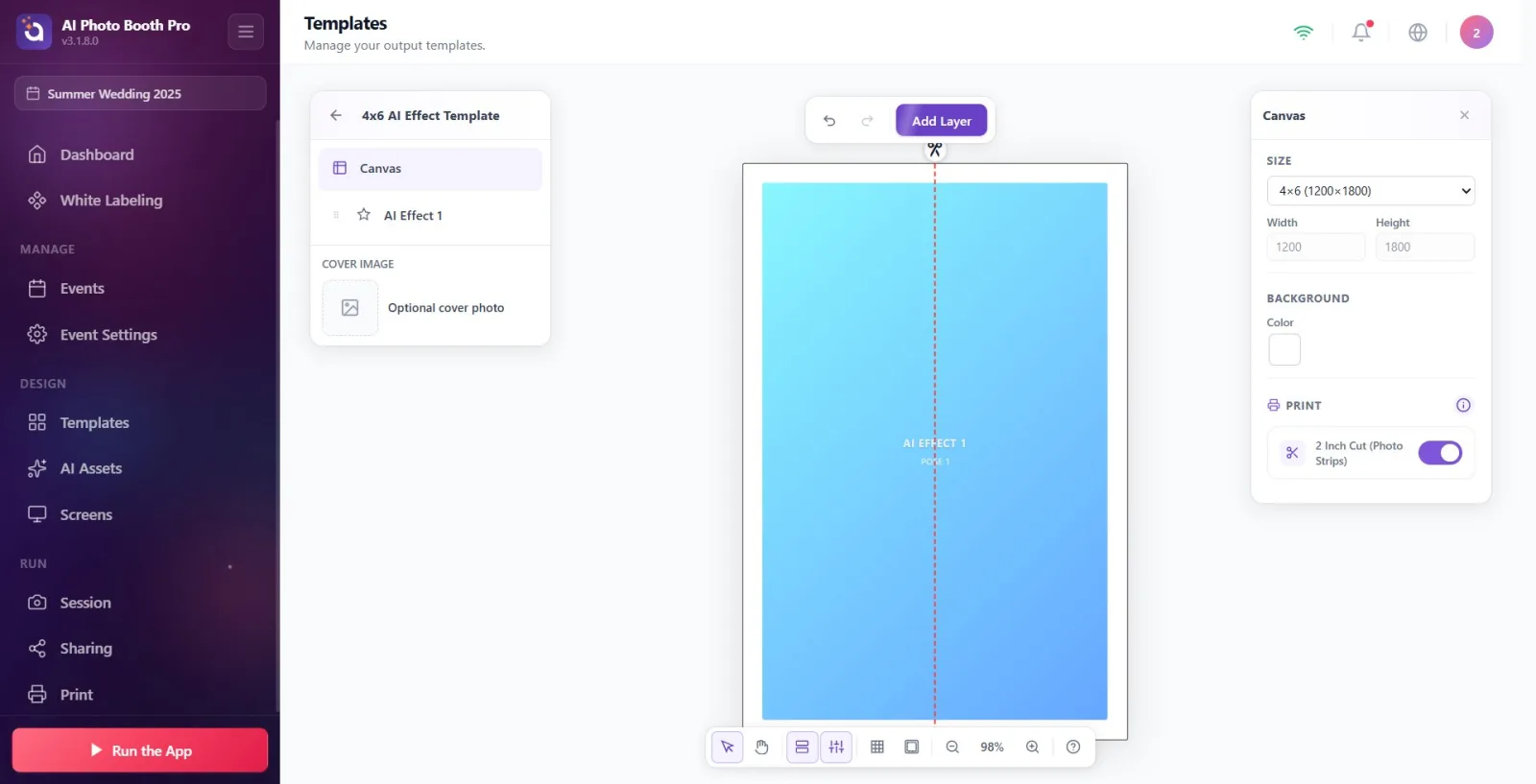Open the background color swatch
1536x784 pixels.
pyautogui.click(x=1284, y=349)
